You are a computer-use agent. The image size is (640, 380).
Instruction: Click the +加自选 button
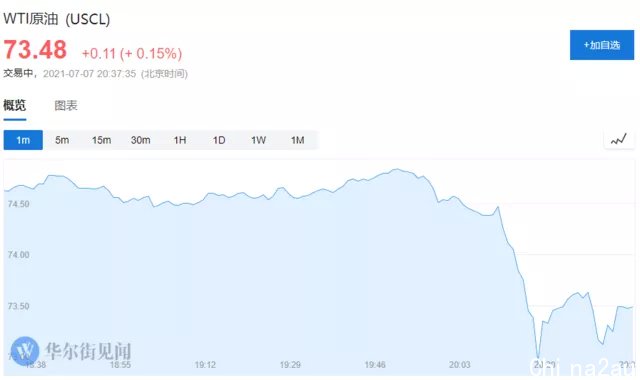click(602, 45)
